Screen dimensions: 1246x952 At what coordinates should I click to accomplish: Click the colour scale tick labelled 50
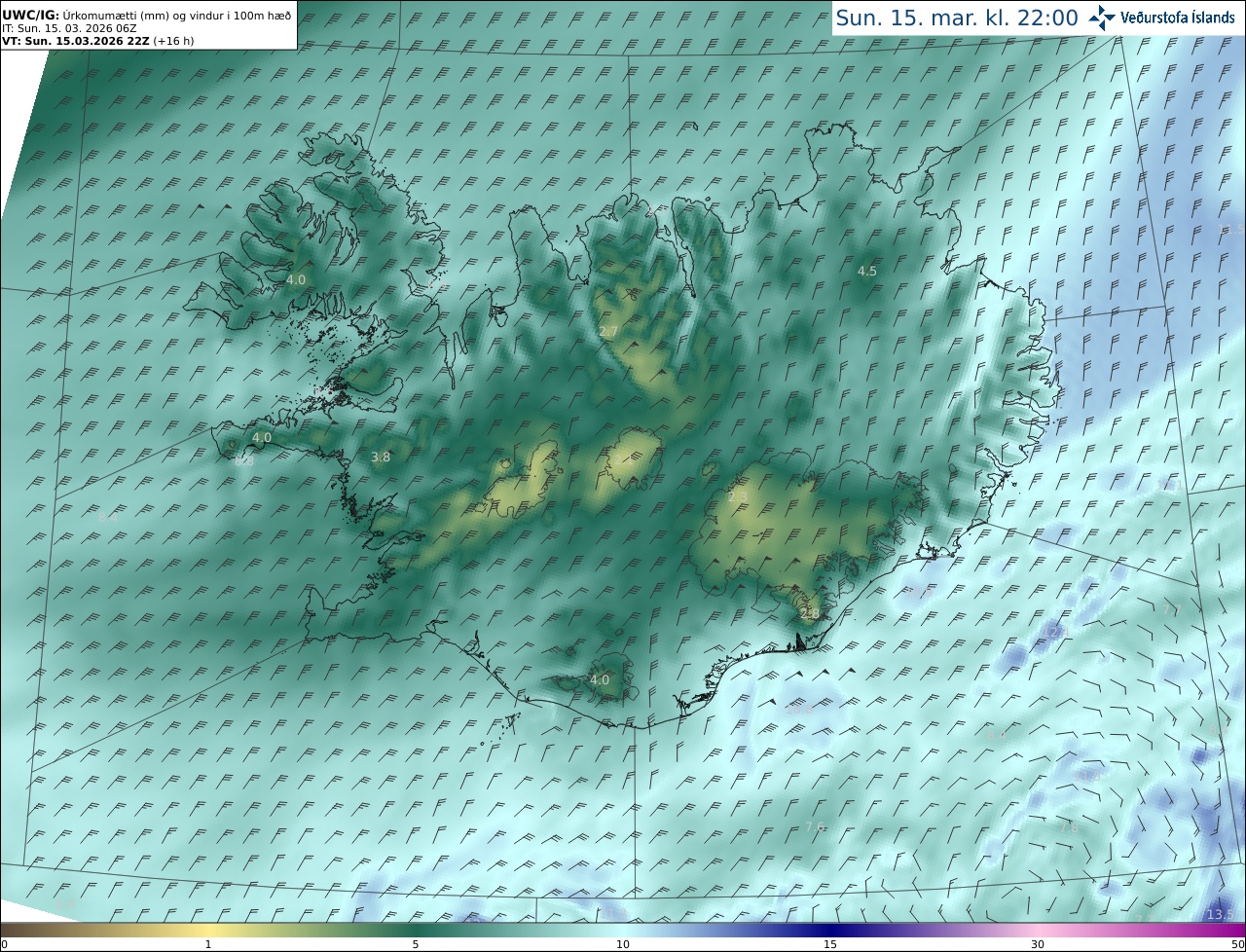[1237, 943]
